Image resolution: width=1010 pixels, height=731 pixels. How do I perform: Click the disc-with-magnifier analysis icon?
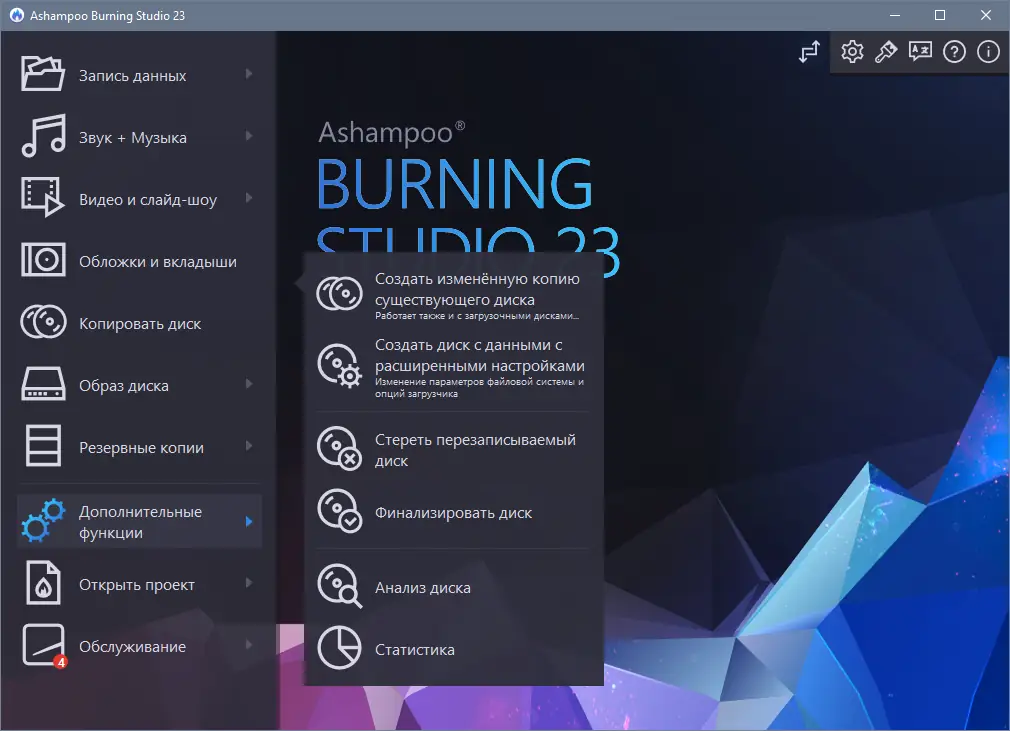point(339,586)
